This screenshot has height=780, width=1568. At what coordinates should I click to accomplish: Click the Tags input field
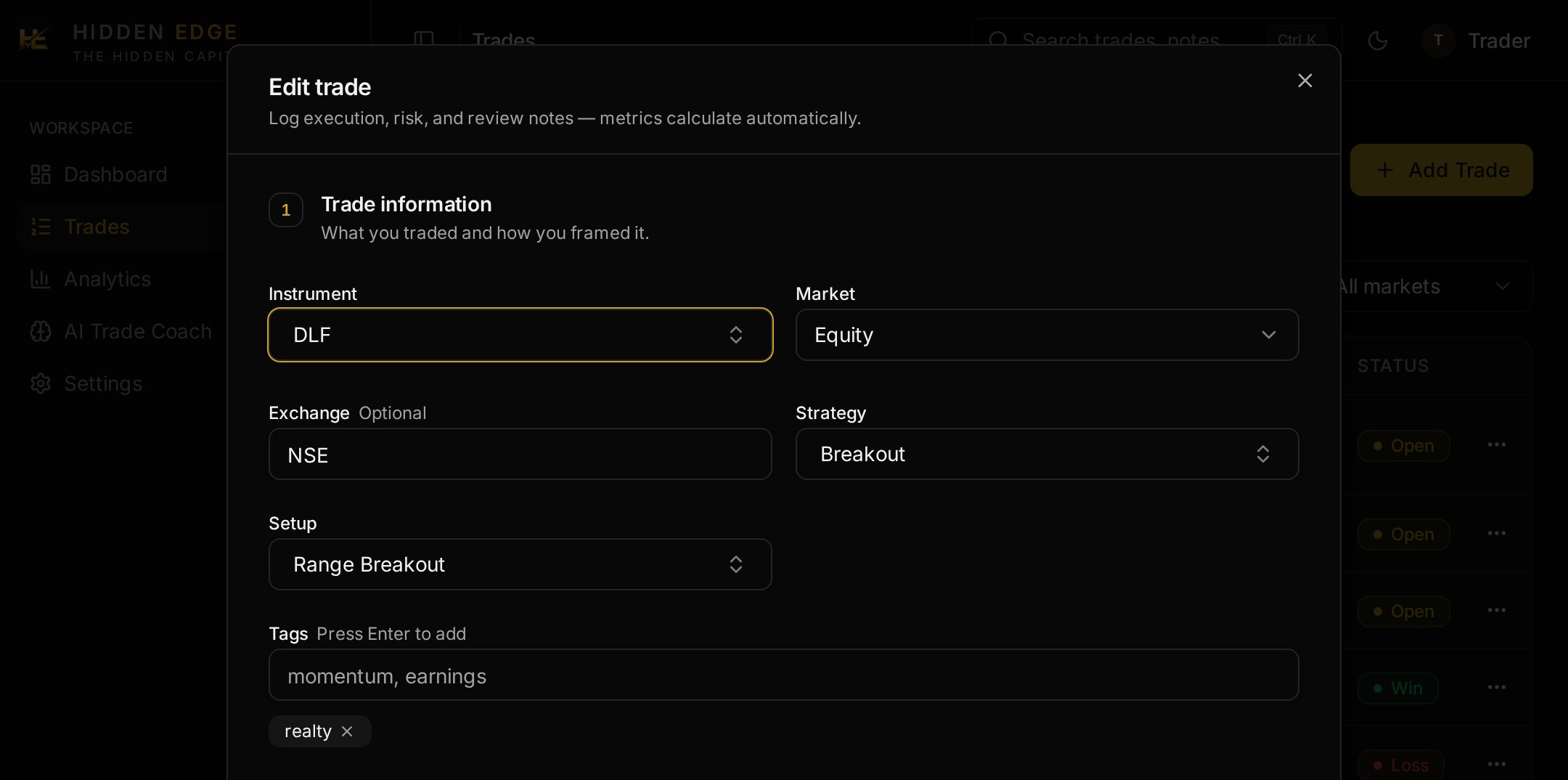click(783, 675)
